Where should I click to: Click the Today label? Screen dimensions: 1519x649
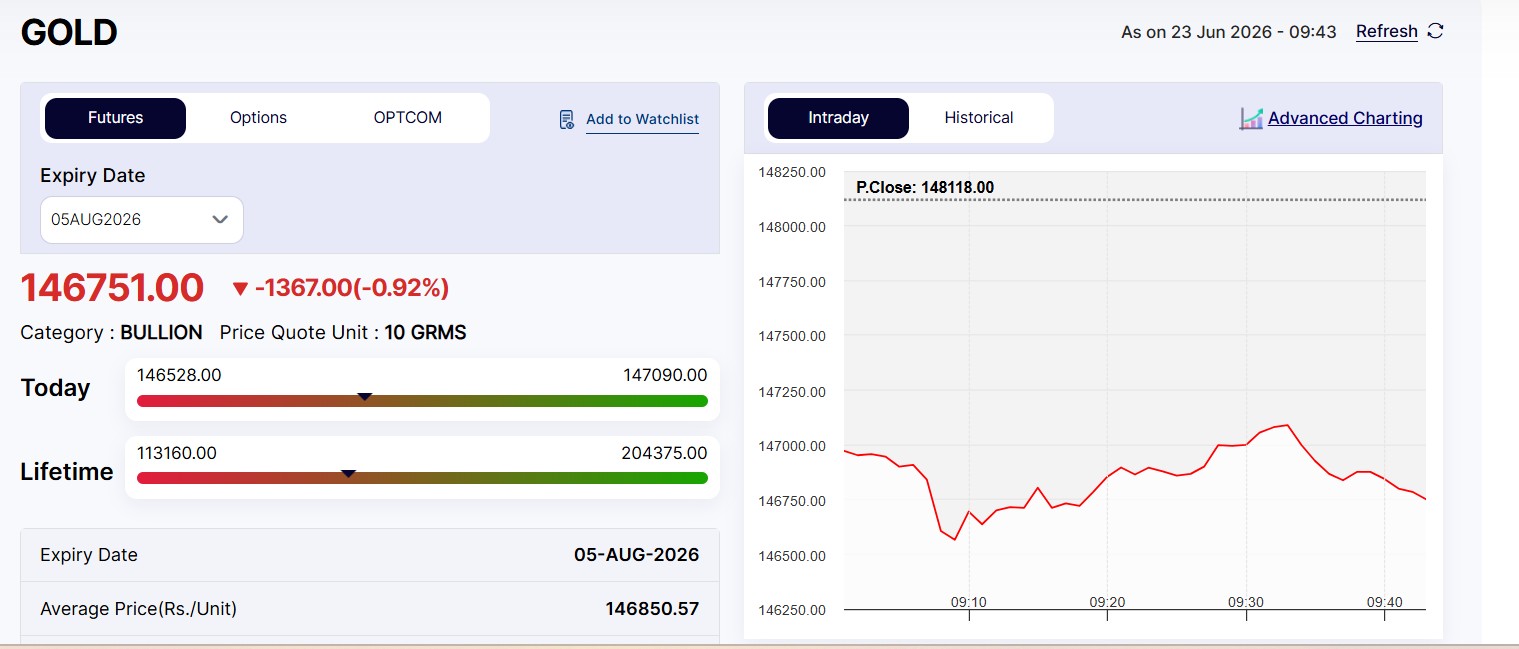pos(55,388)
